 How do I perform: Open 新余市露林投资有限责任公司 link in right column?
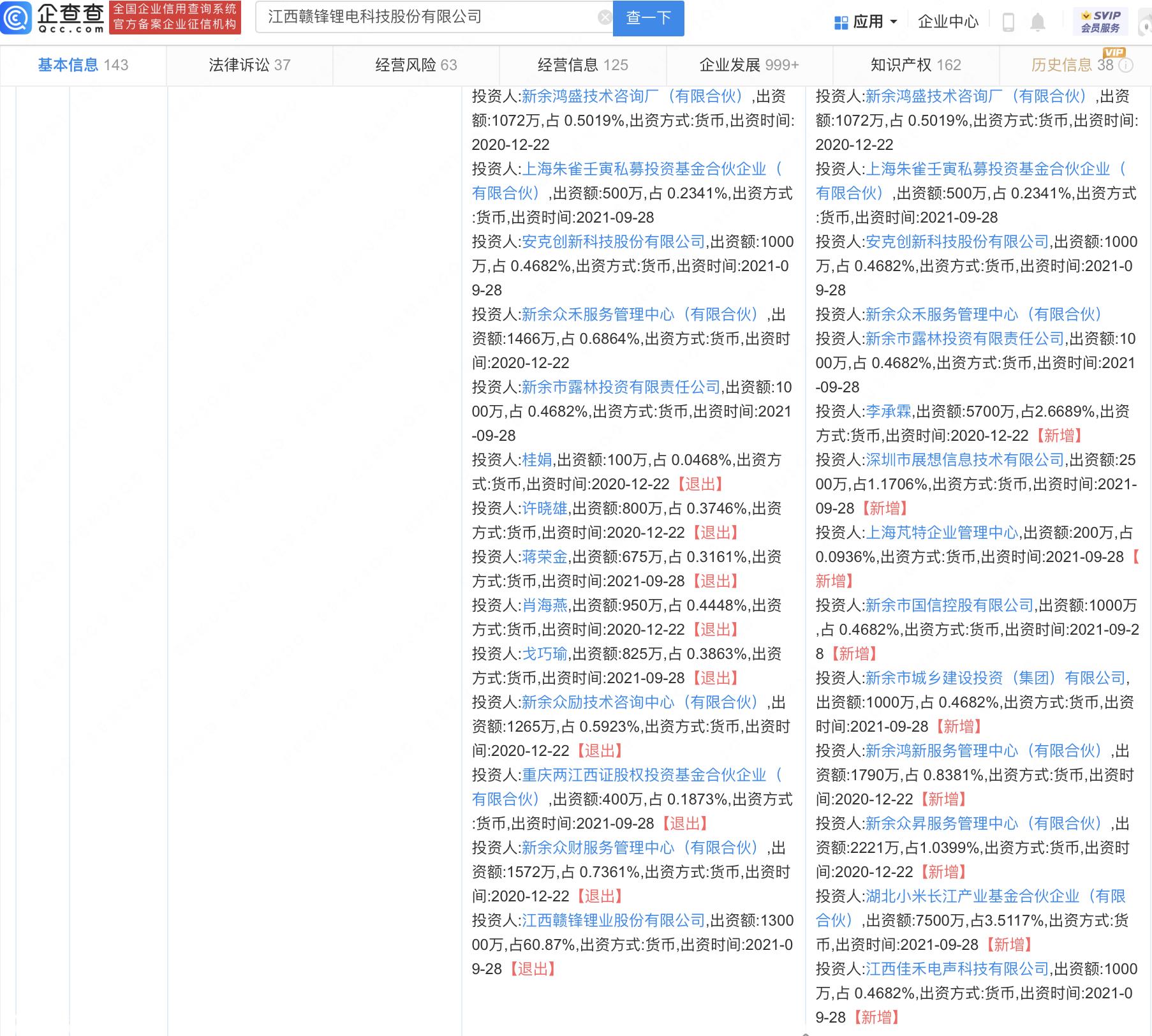[x=965, y=339]
